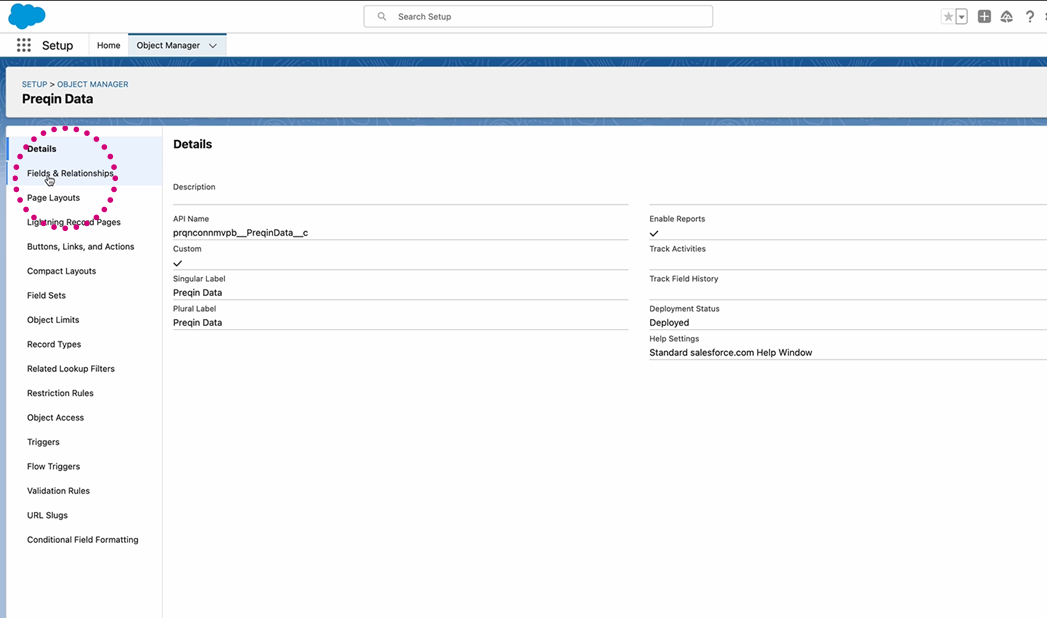The height and width of the screenshot is (618, 1047).
Task: Click the Enable Reports checkmark
Action: pos(654,234)
